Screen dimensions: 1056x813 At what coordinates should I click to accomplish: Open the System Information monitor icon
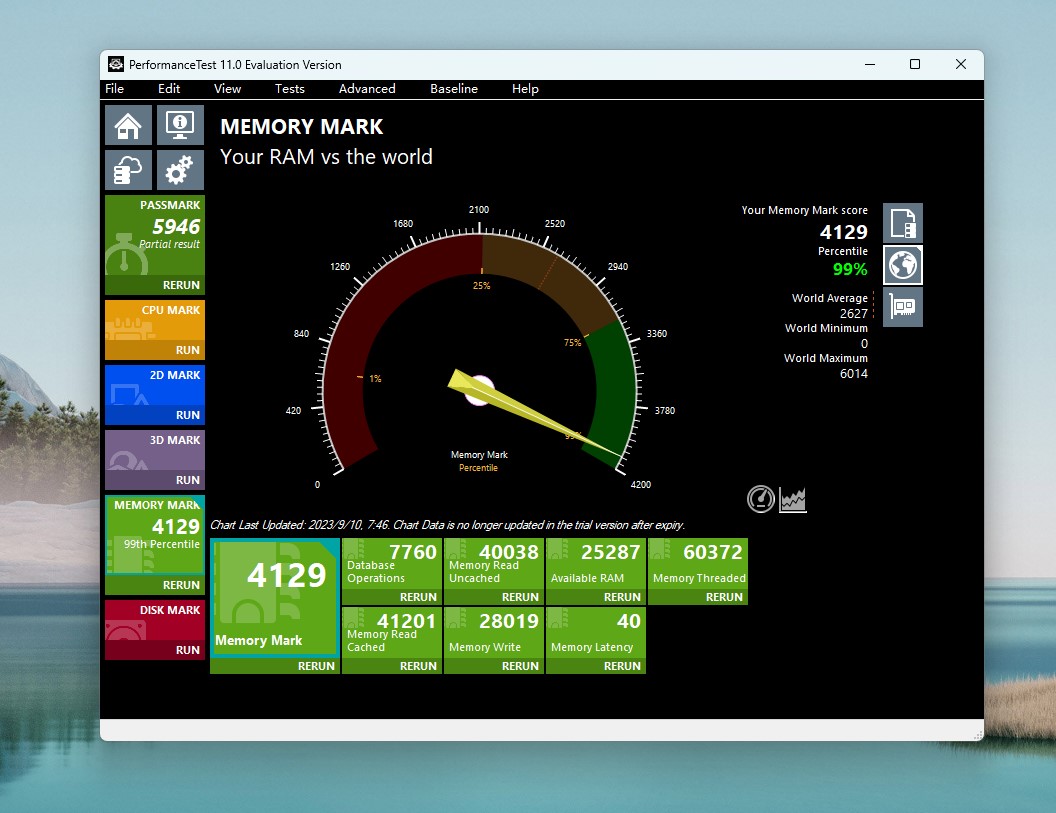(180, 125)
